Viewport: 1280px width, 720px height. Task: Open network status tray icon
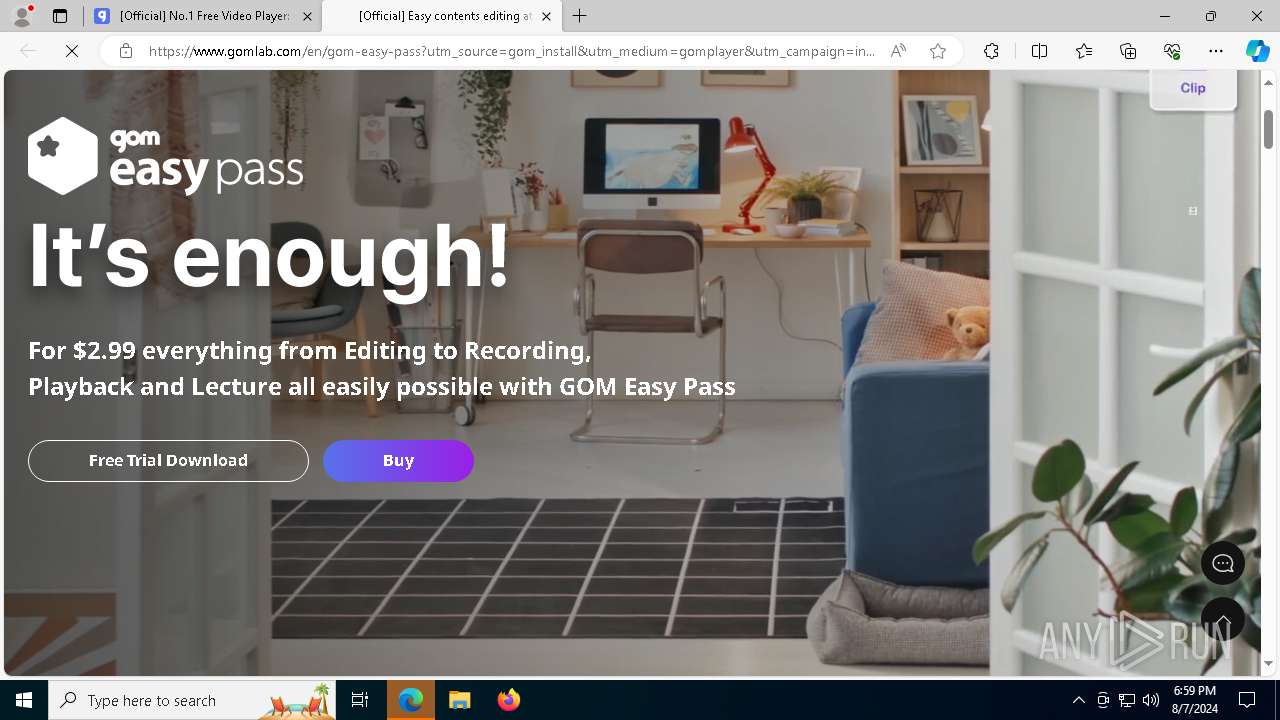point(1127,700)
